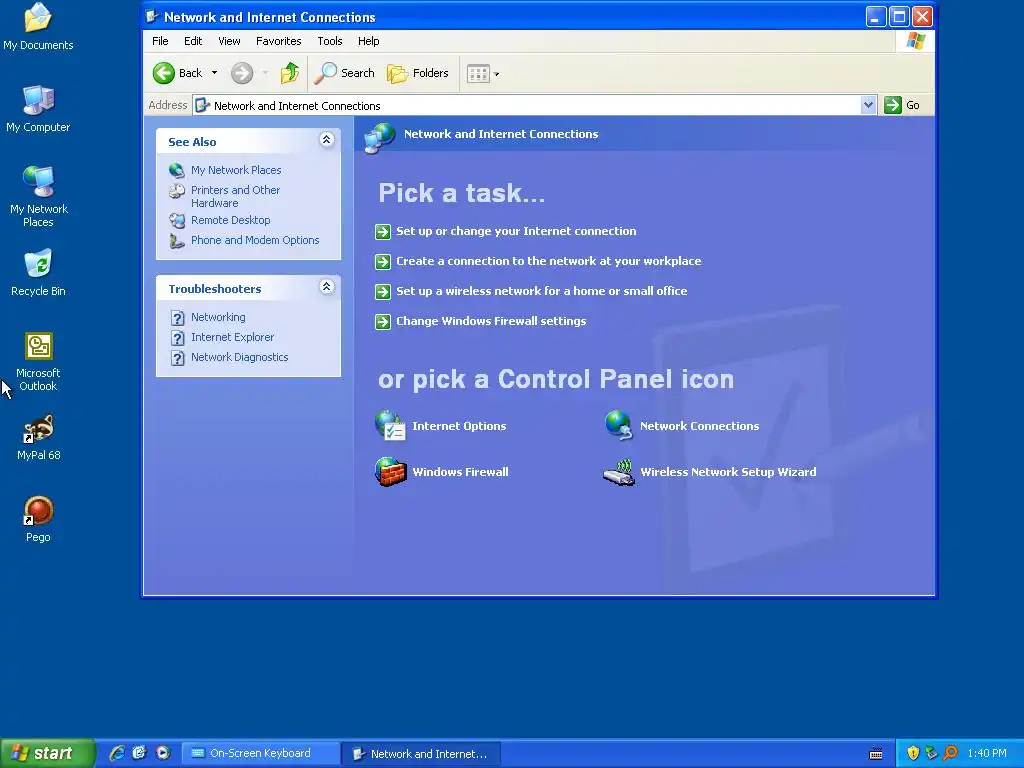This screenshot has width=1024, height=768.
Task: Open the Printers and Other Hardware link
Action: (x=235, y=196)
